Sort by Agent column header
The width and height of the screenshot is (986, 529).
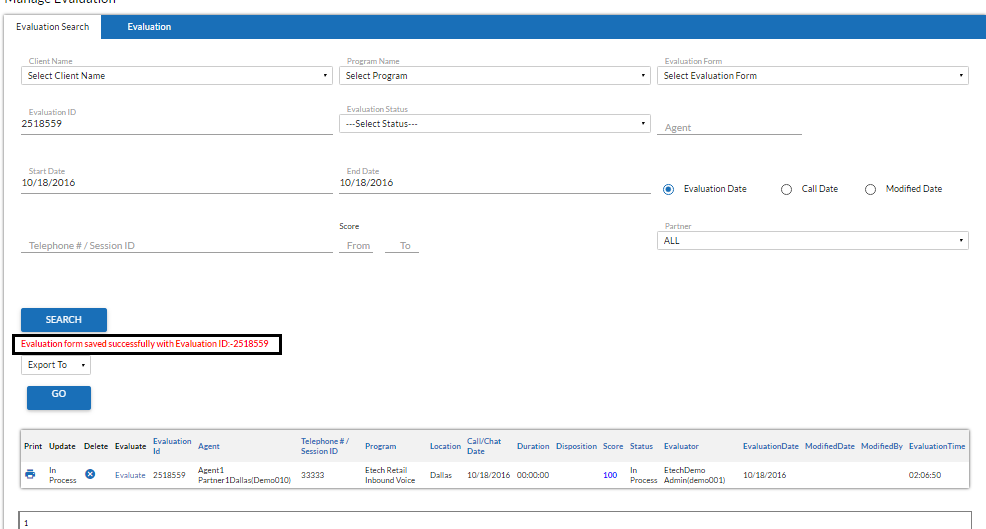pyautogui.click(x=209, y=446)
